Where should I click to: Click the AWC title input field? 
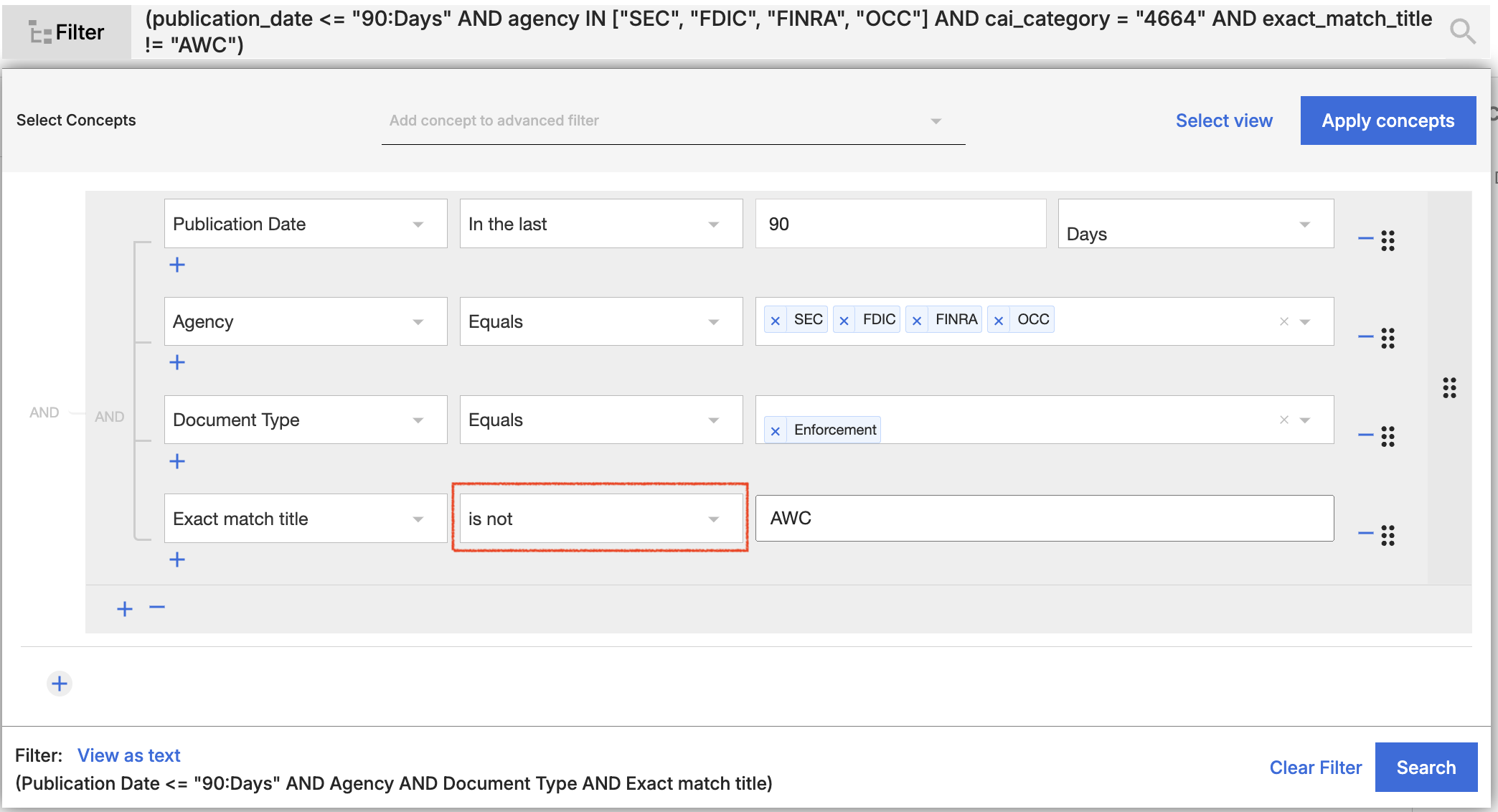(x=1044, y=518)
